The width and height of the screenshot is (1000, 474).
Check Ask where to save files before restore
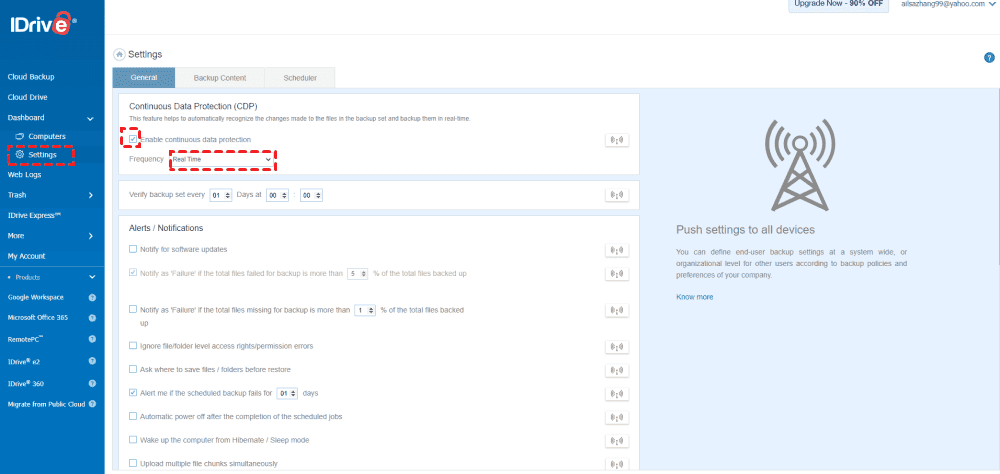(133, 369)
